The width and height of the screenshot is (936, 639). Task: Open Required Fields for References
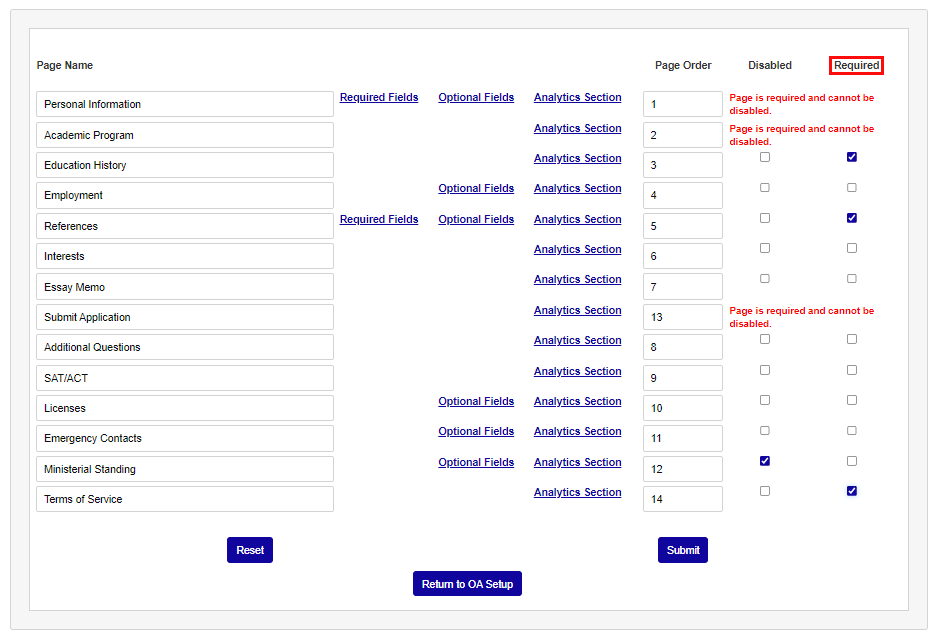coord(379,219)
